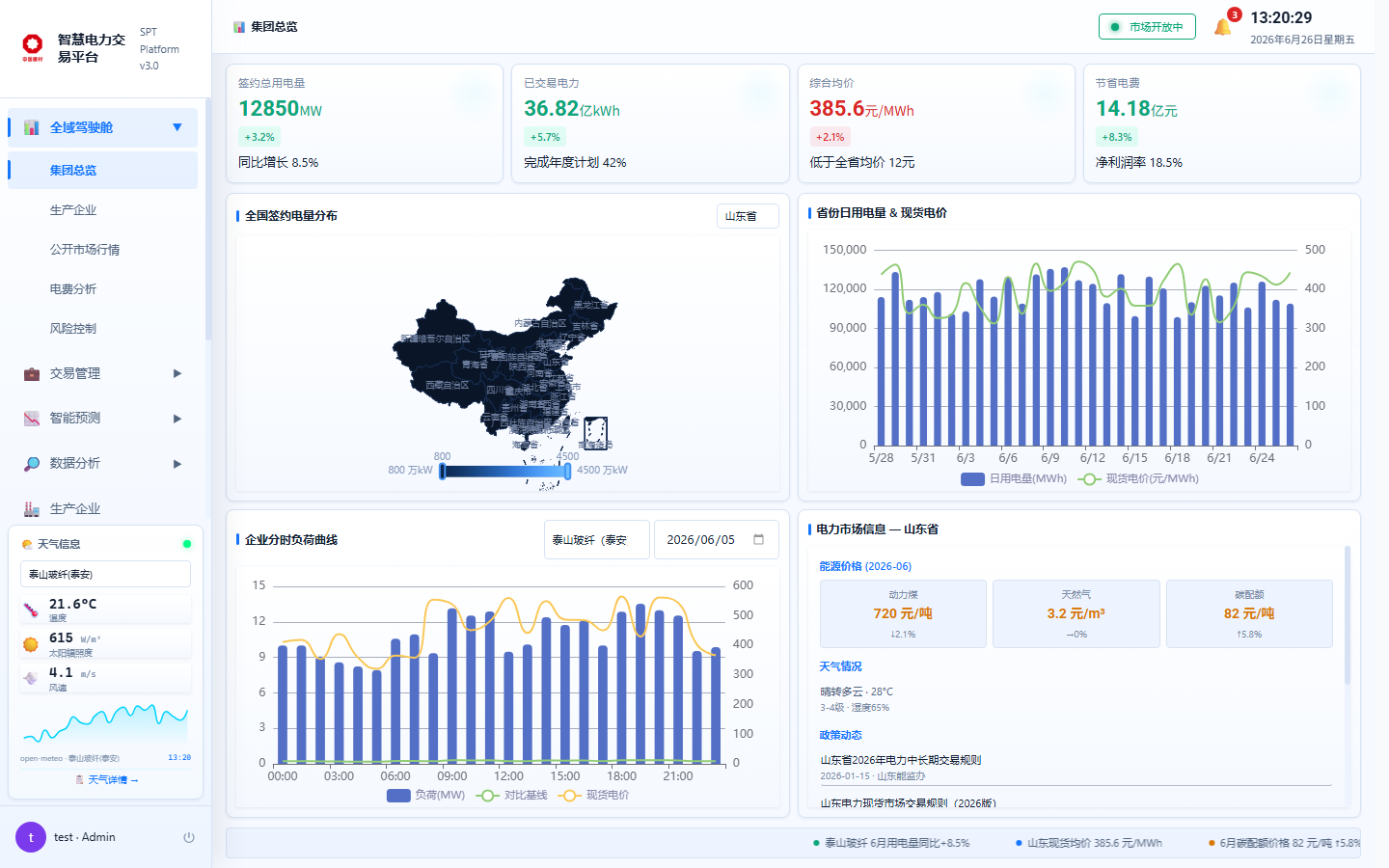Click the 综合均价 KPI card
The height and width of the screenshot is (868, 1389).
point(936,123)
